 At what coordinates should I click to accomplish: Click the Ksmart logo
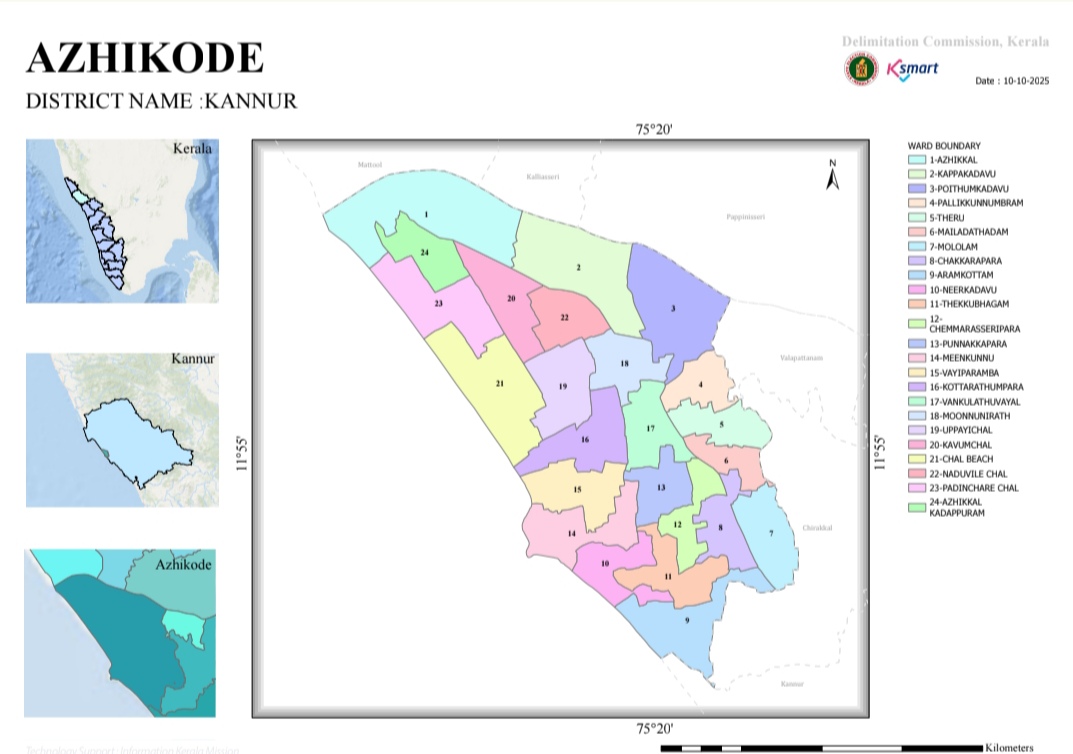(912, 69)
